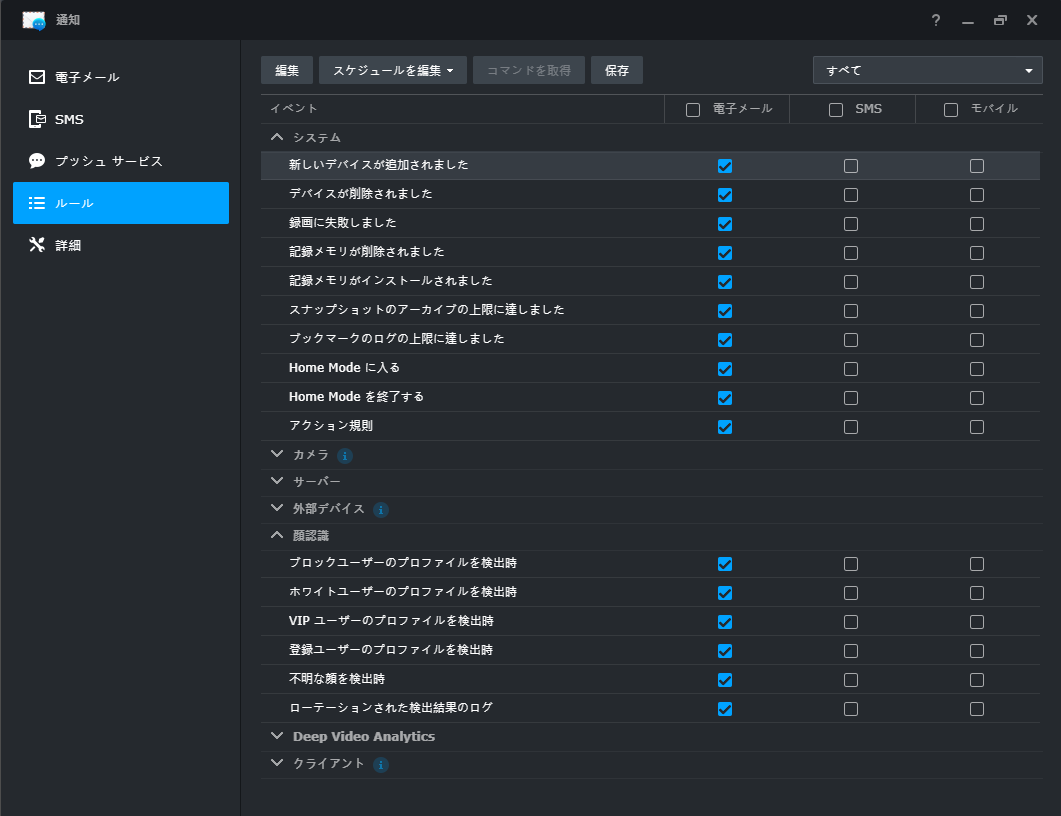The height and width of the screenshot is (816, 1061).
Task: Select the SMS icon in sidebar
Action: [37, 119]
